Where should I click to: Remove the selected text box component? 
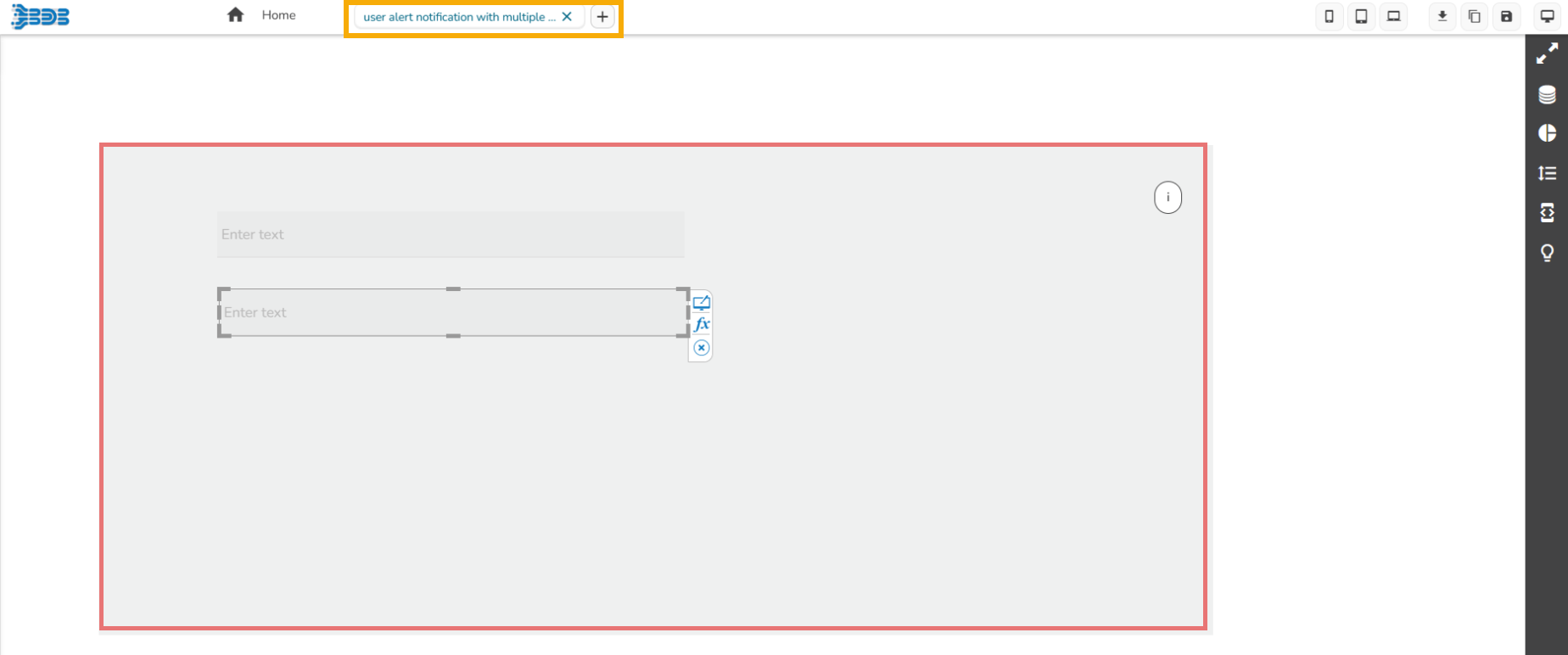coord(702,348)
